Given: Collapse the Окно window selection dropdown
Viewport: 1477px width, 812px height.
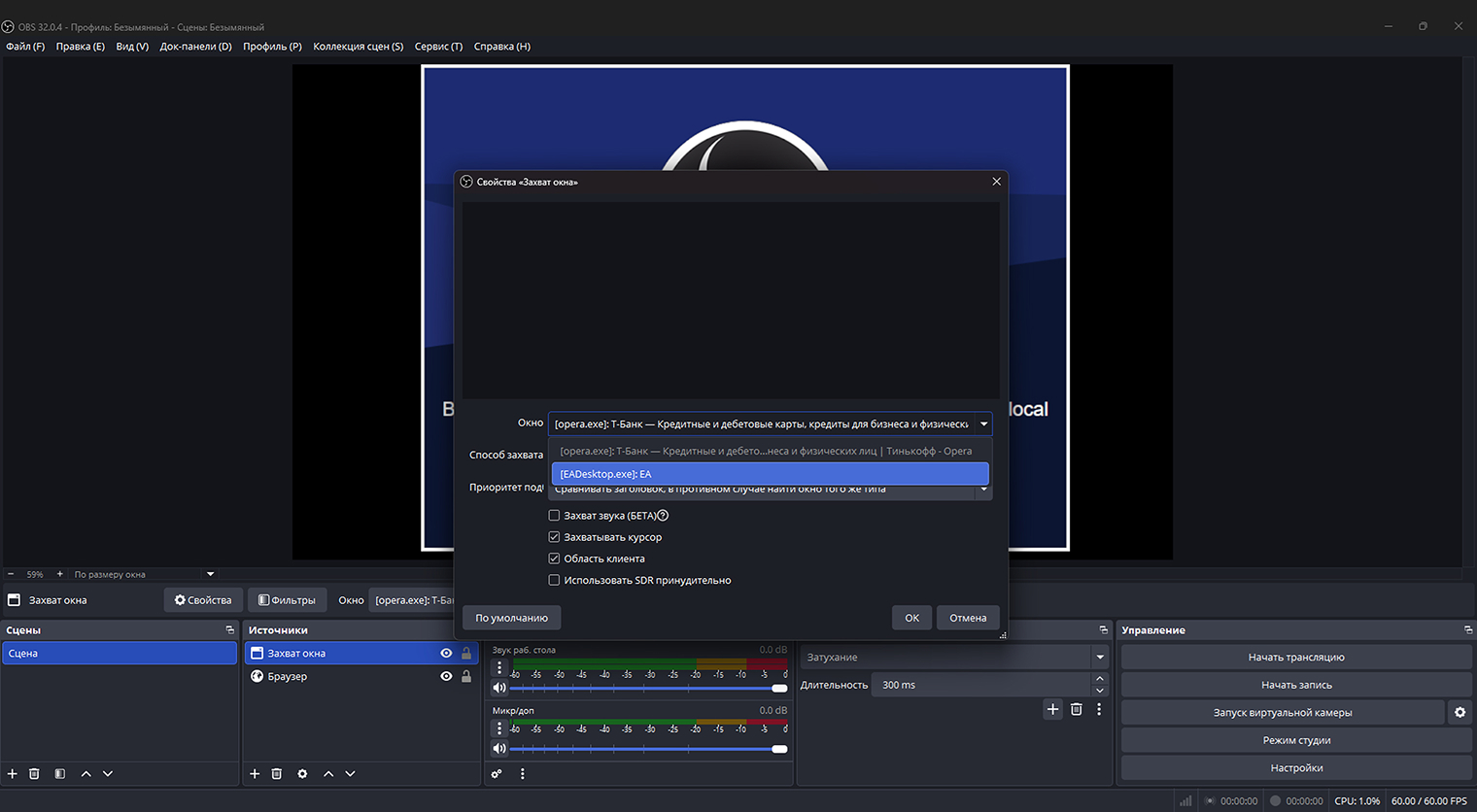Looking at the screenshot, I should point(983,423).
